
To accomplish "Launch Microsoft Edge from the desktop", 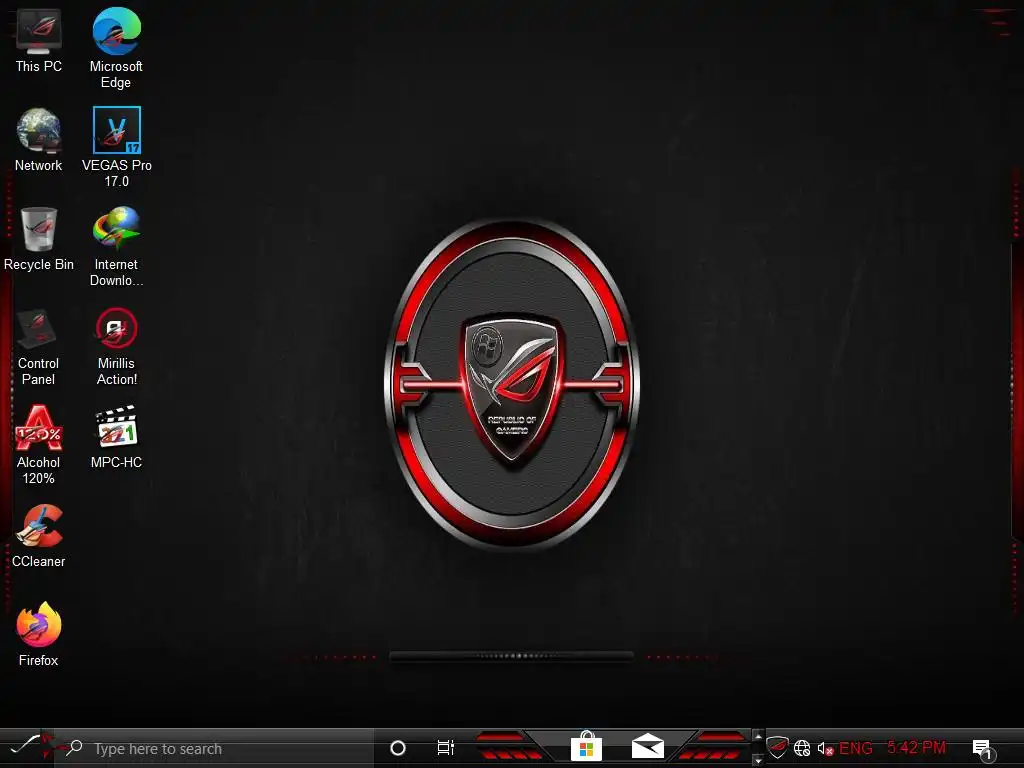I will point(116,47).
